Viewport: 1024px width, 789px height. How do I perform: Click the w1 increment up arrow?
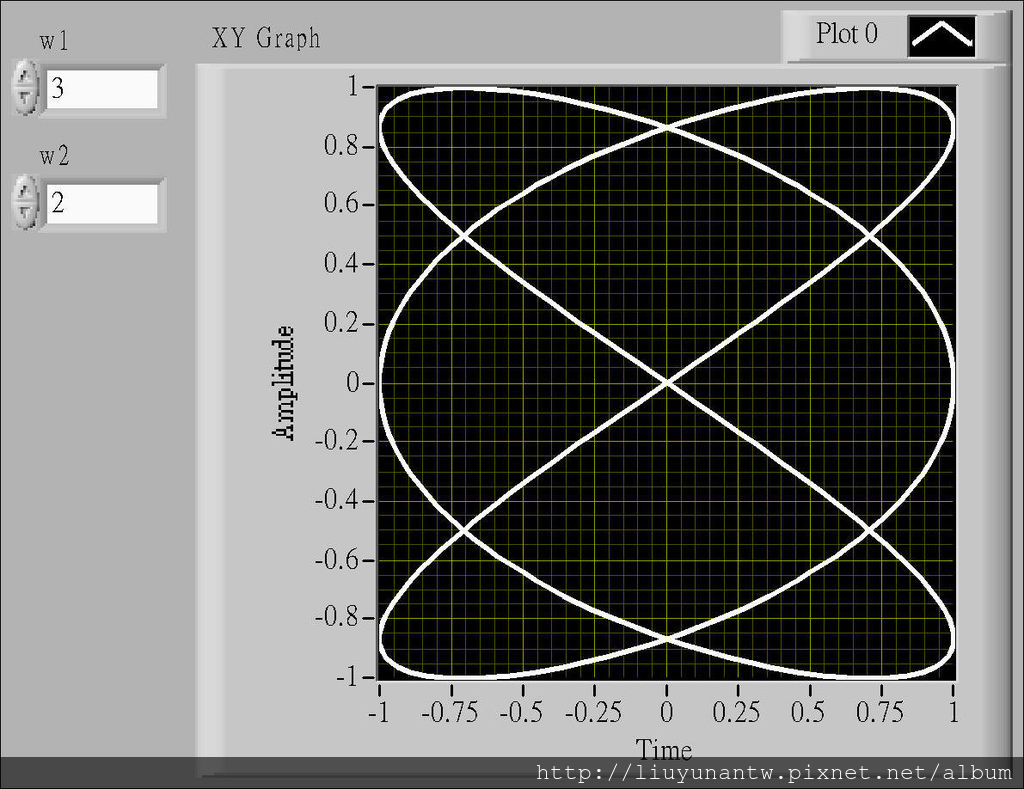coord(27,77)
